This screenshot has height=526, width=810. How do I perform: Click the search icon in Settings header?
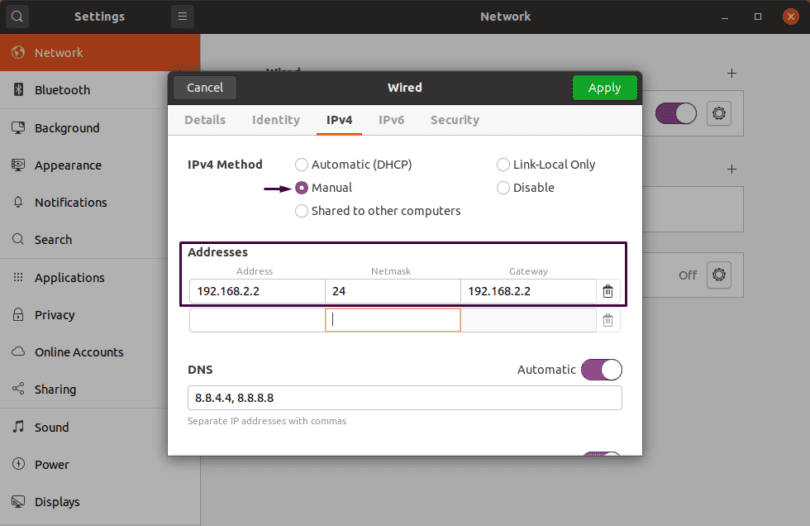pyautogui.click(x=18, y=17)
